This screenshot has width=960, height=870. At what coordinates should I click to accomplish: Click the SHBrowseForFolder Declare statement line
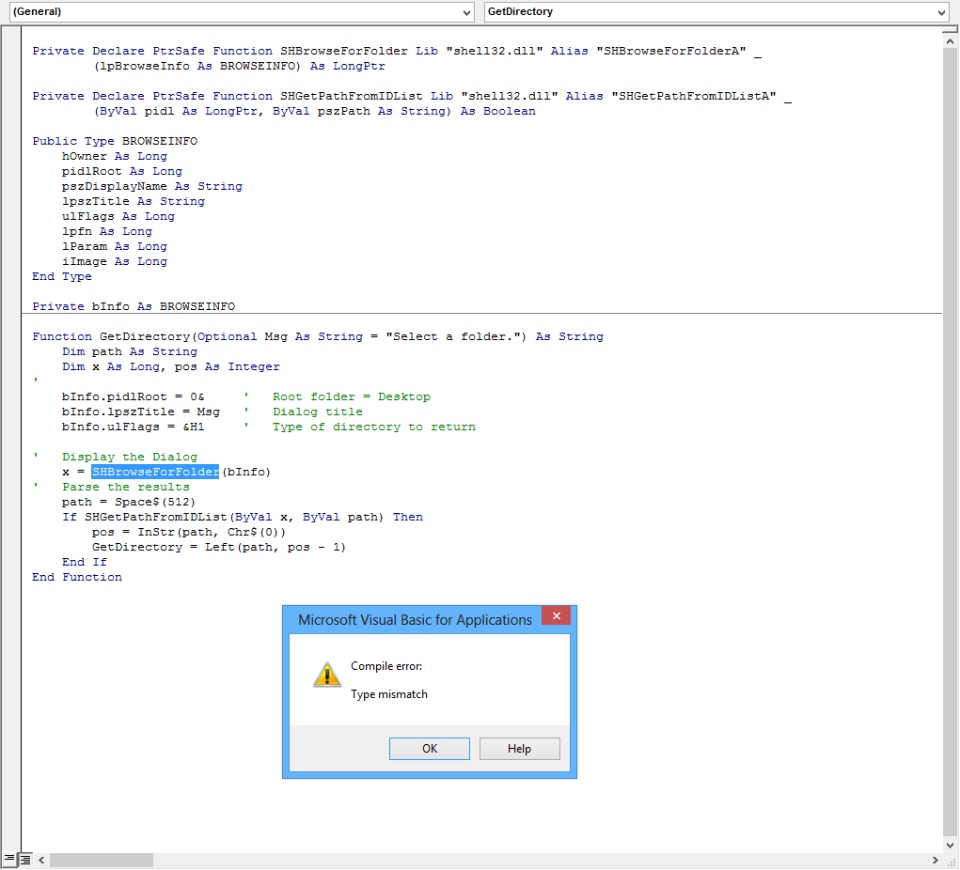point(397,51)
